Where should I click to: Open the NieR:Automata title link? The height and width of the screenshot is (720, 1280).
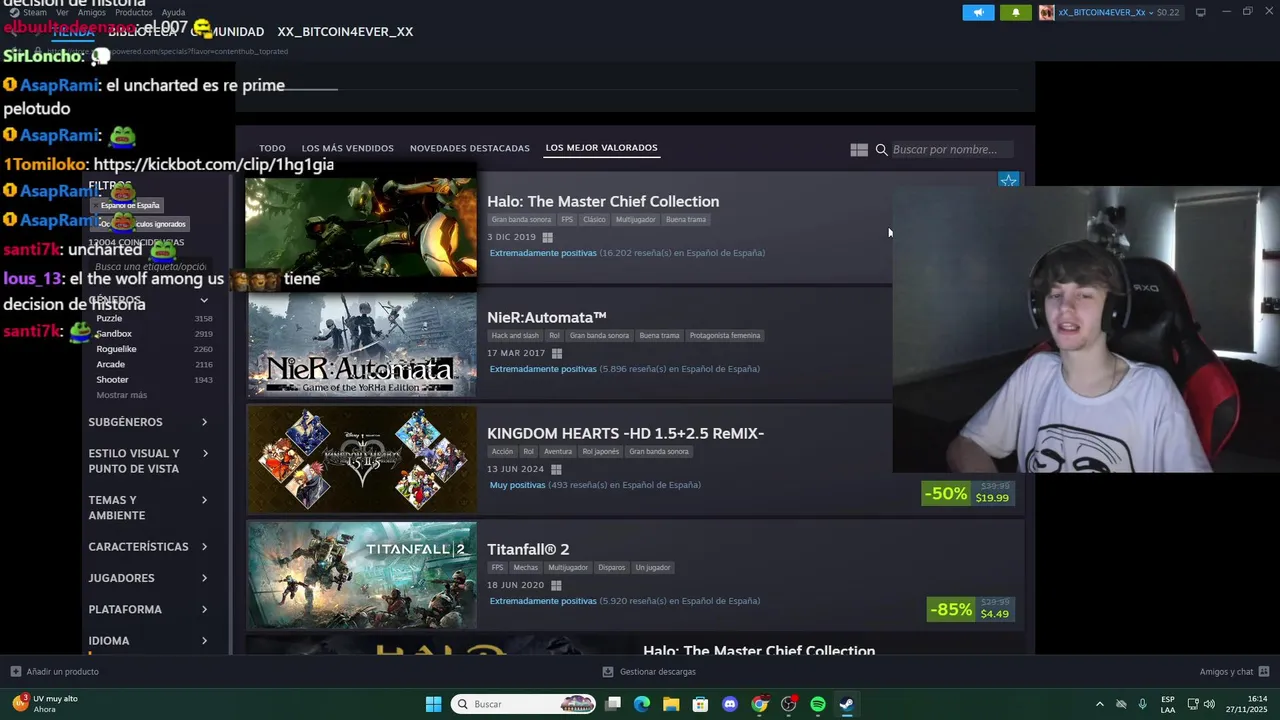point(547,317)
